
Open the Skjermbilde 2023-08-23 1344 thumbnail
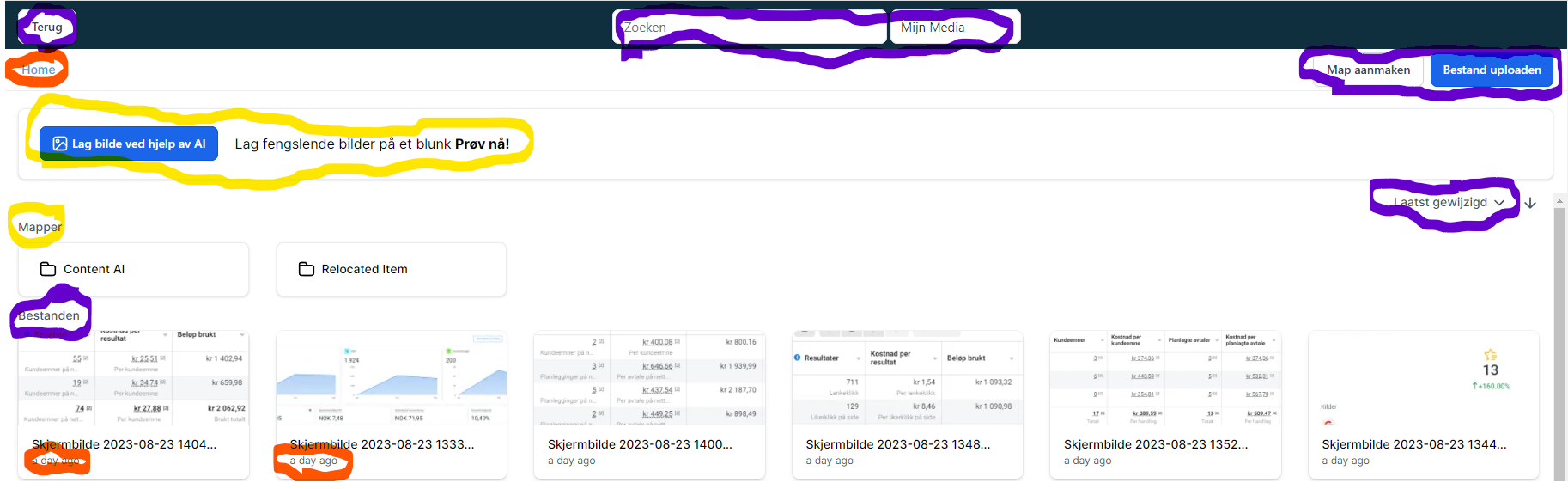point(1423,378)
